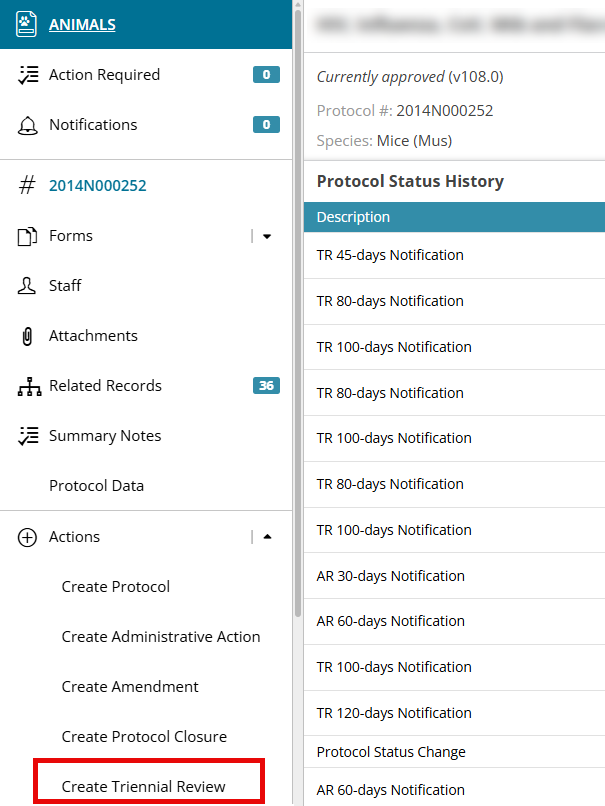The width and height of the screenshot is (605, 806).
Task: Expand the Forms dropdown arrow
Action: click(x=267, y=236)
